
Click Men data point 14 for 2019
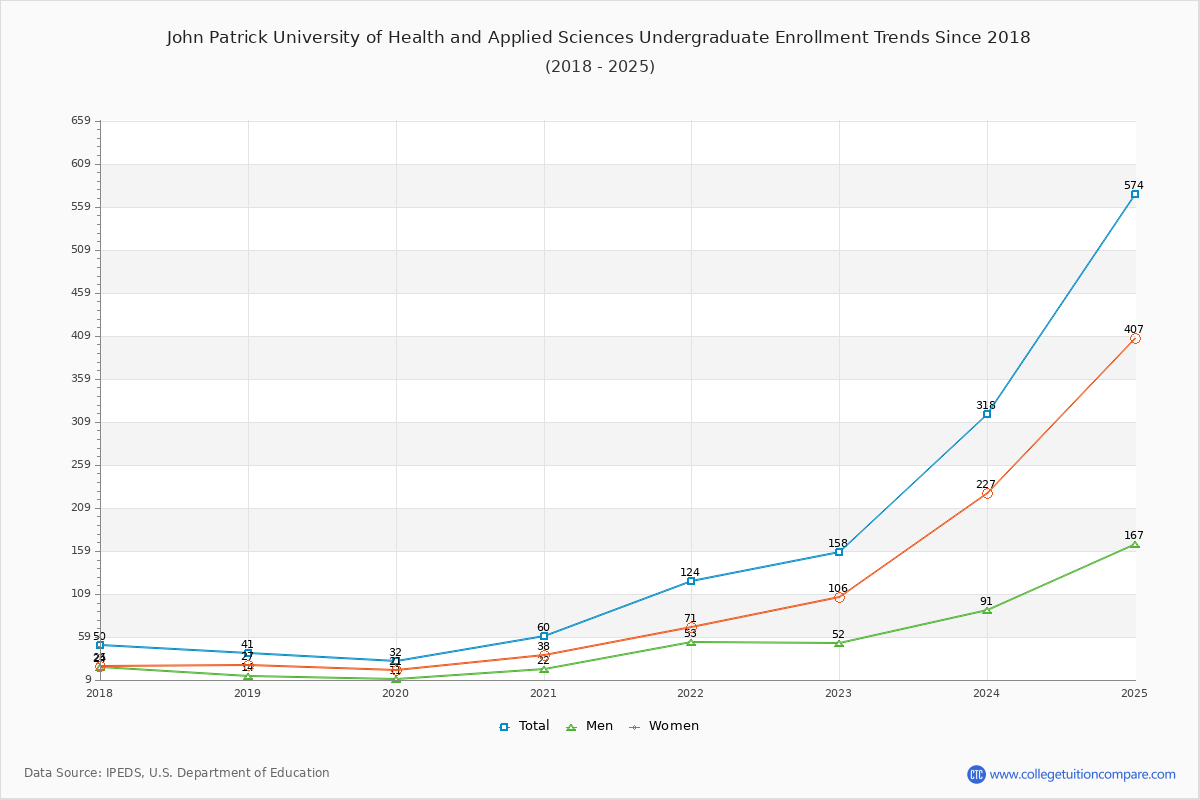click(x=248, y=676)
